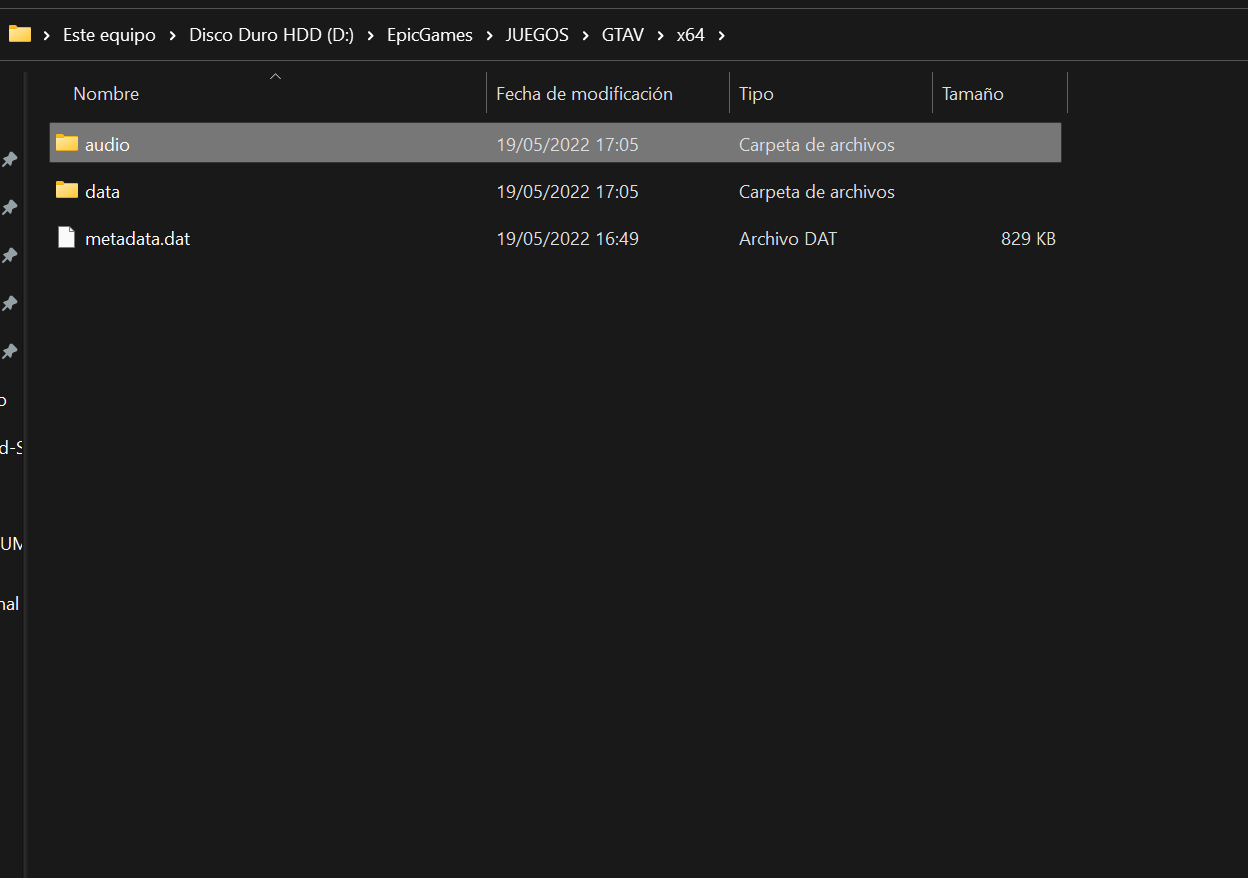
Task: Expand the chevron after x64
Action: pos(721,35)
